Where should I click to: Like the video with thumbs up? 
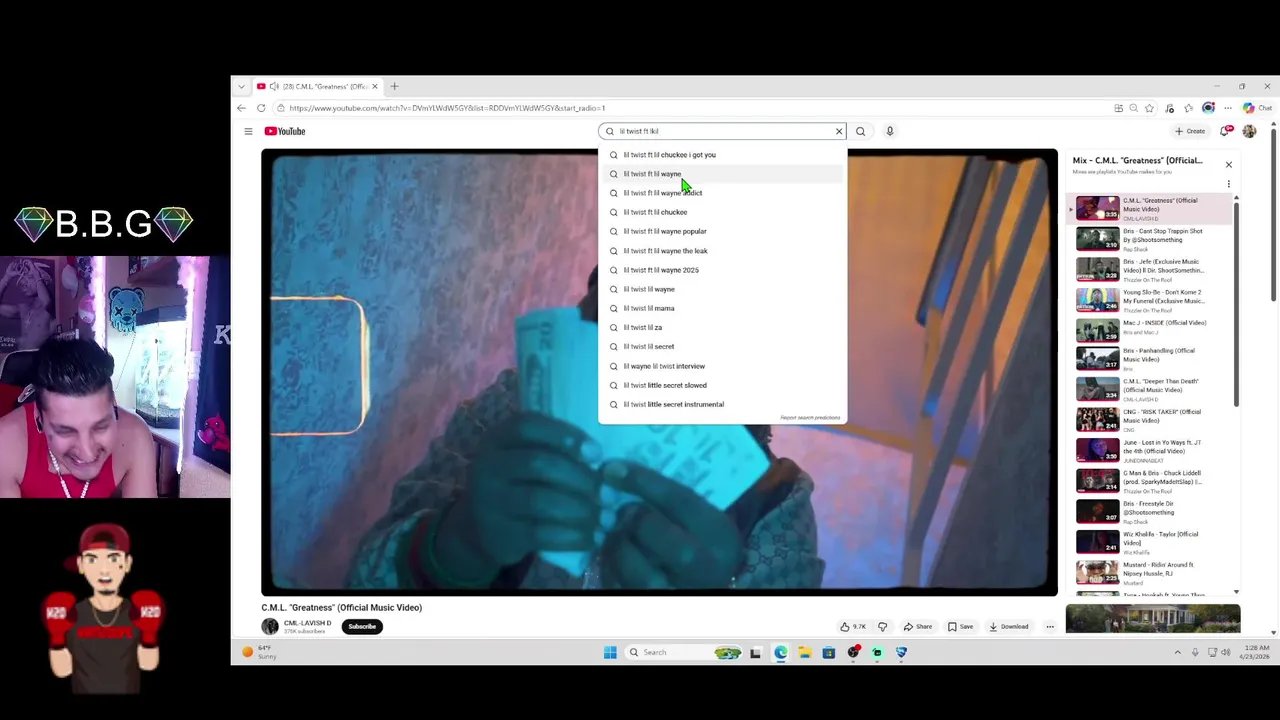853,627
